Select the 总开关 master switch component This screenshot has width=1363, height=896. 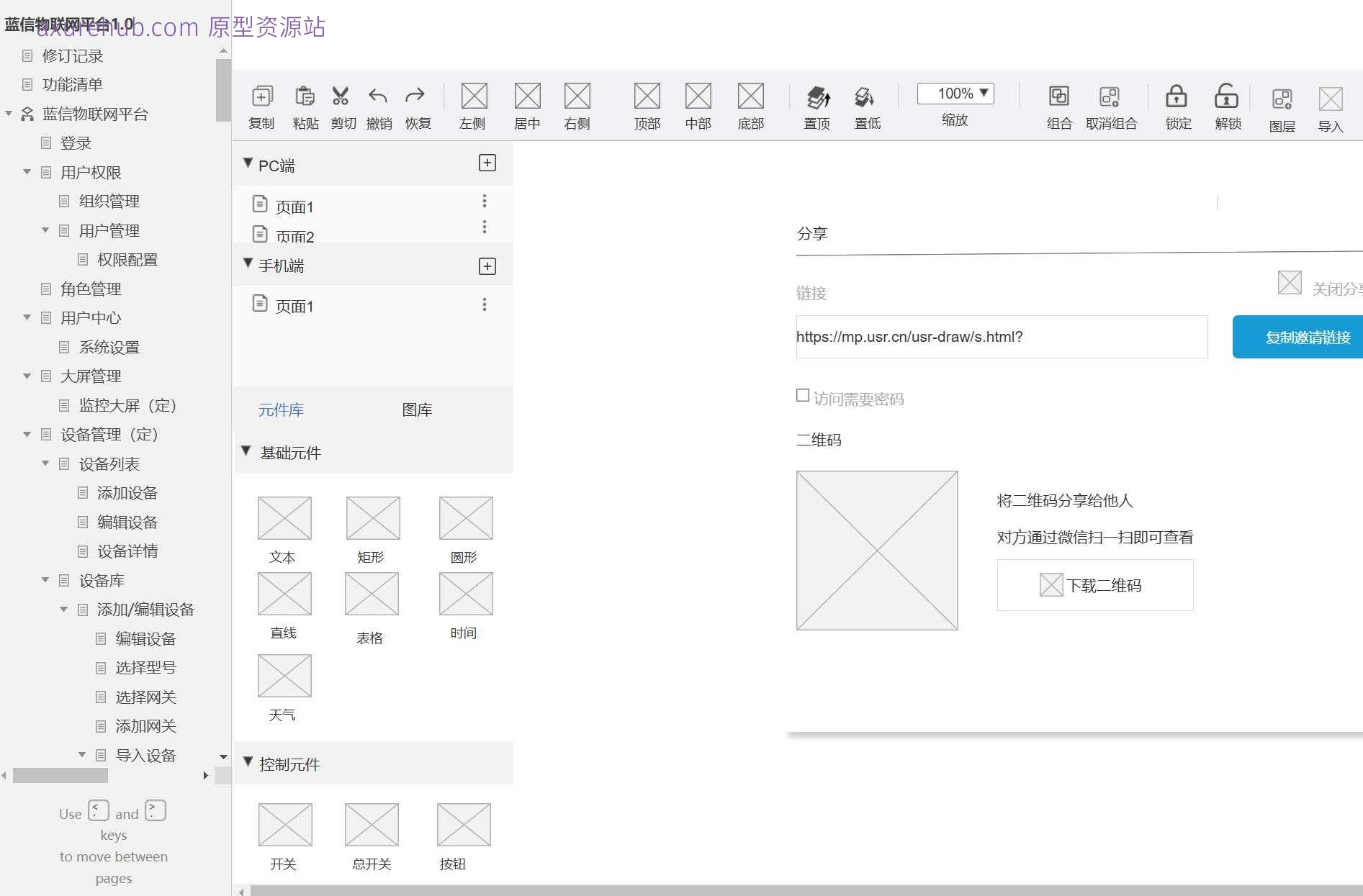(x=372, y=825)
